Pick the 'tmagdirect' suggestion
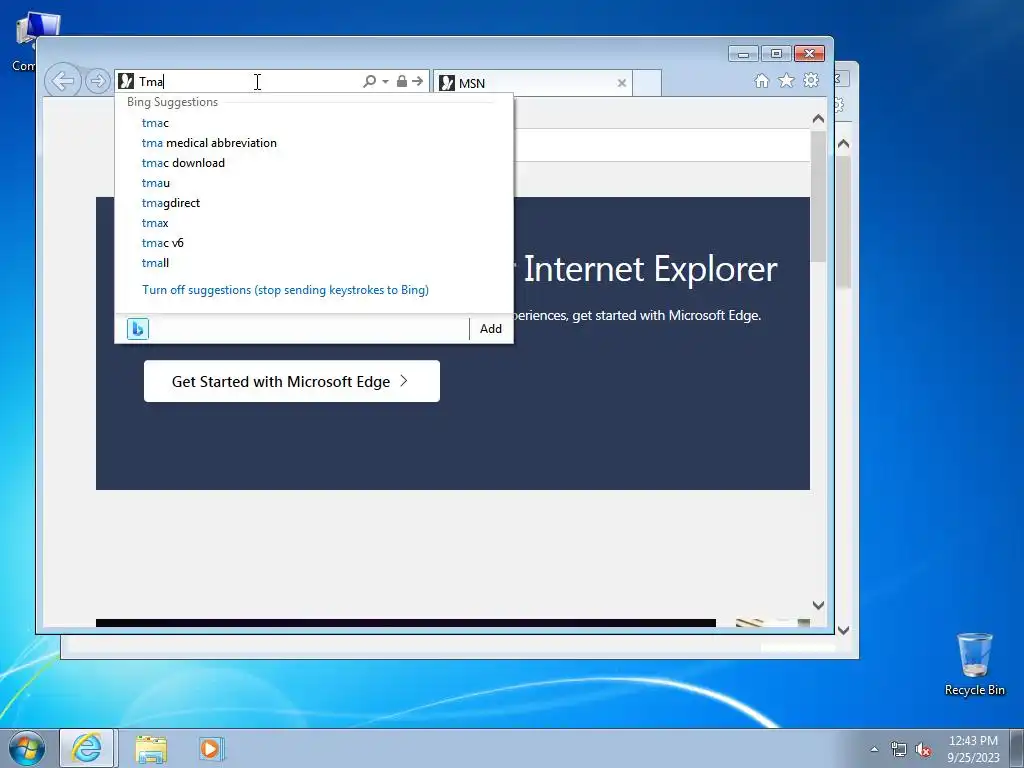The image size is (1024, 768). click(x=170, y=203)
